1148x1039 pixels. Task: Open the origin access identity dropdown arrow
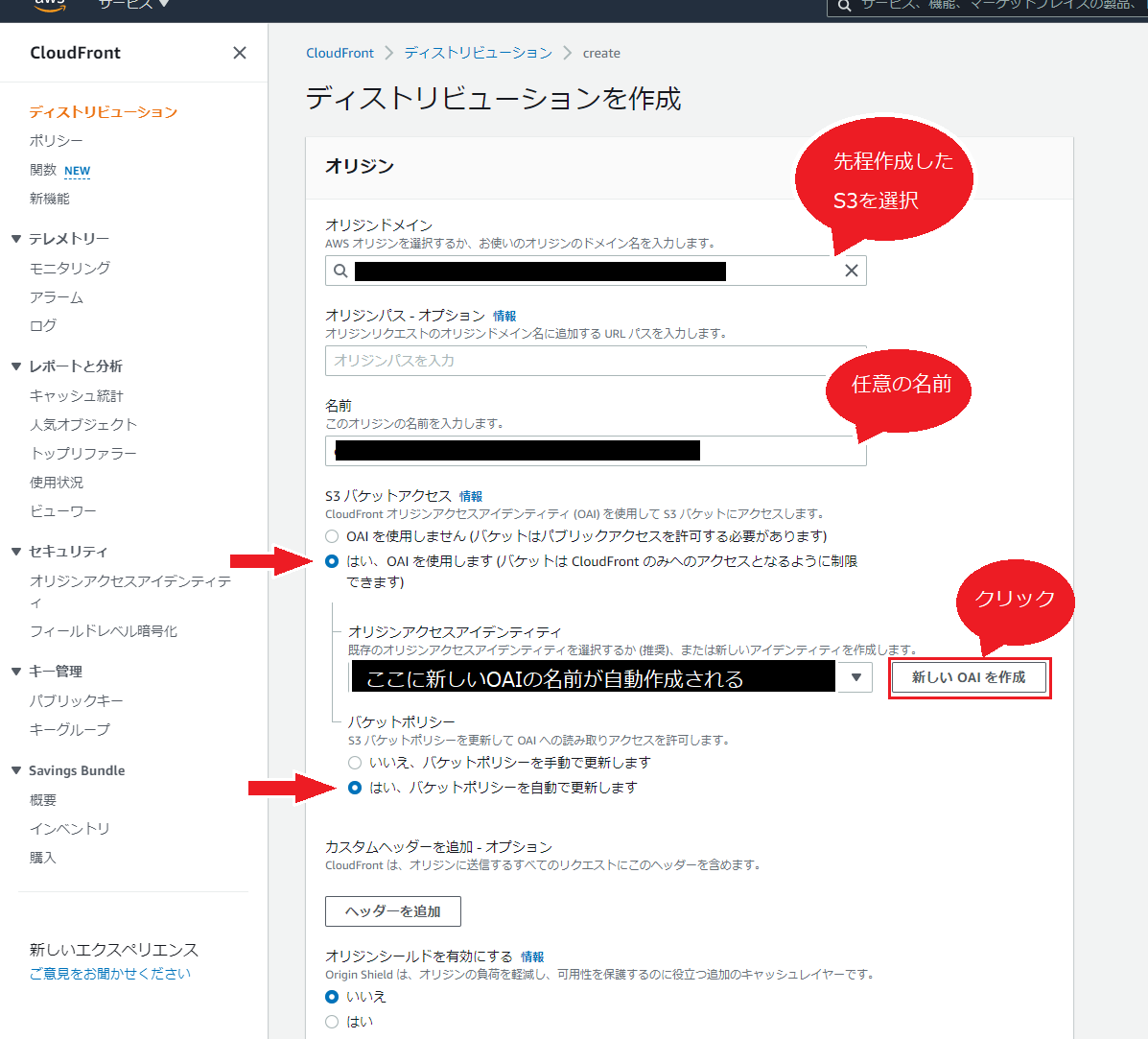(x=855, y=677)
